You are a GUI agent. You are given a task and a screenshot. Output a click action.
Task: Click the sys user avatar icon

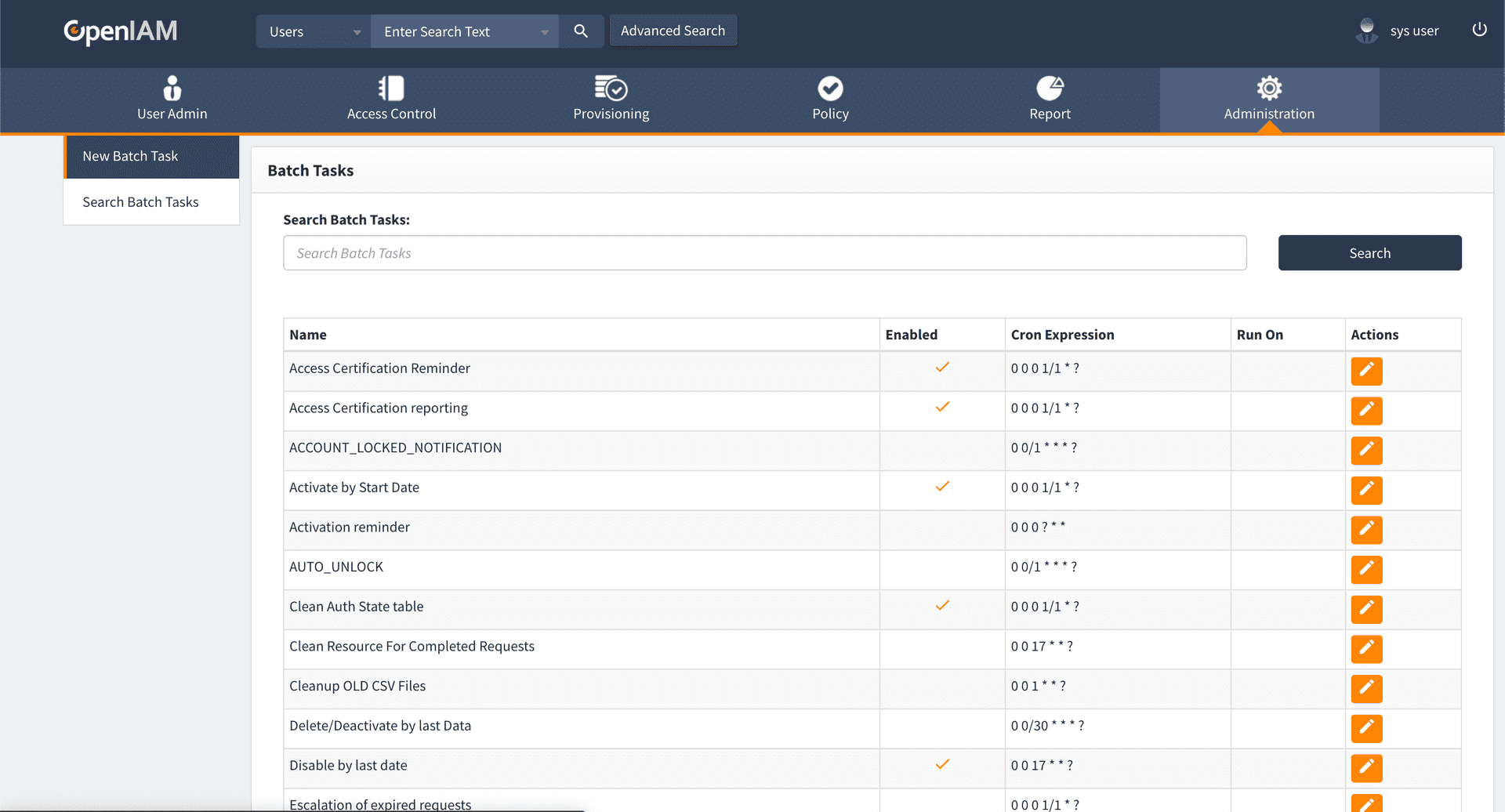click(x=1365, y=31)
